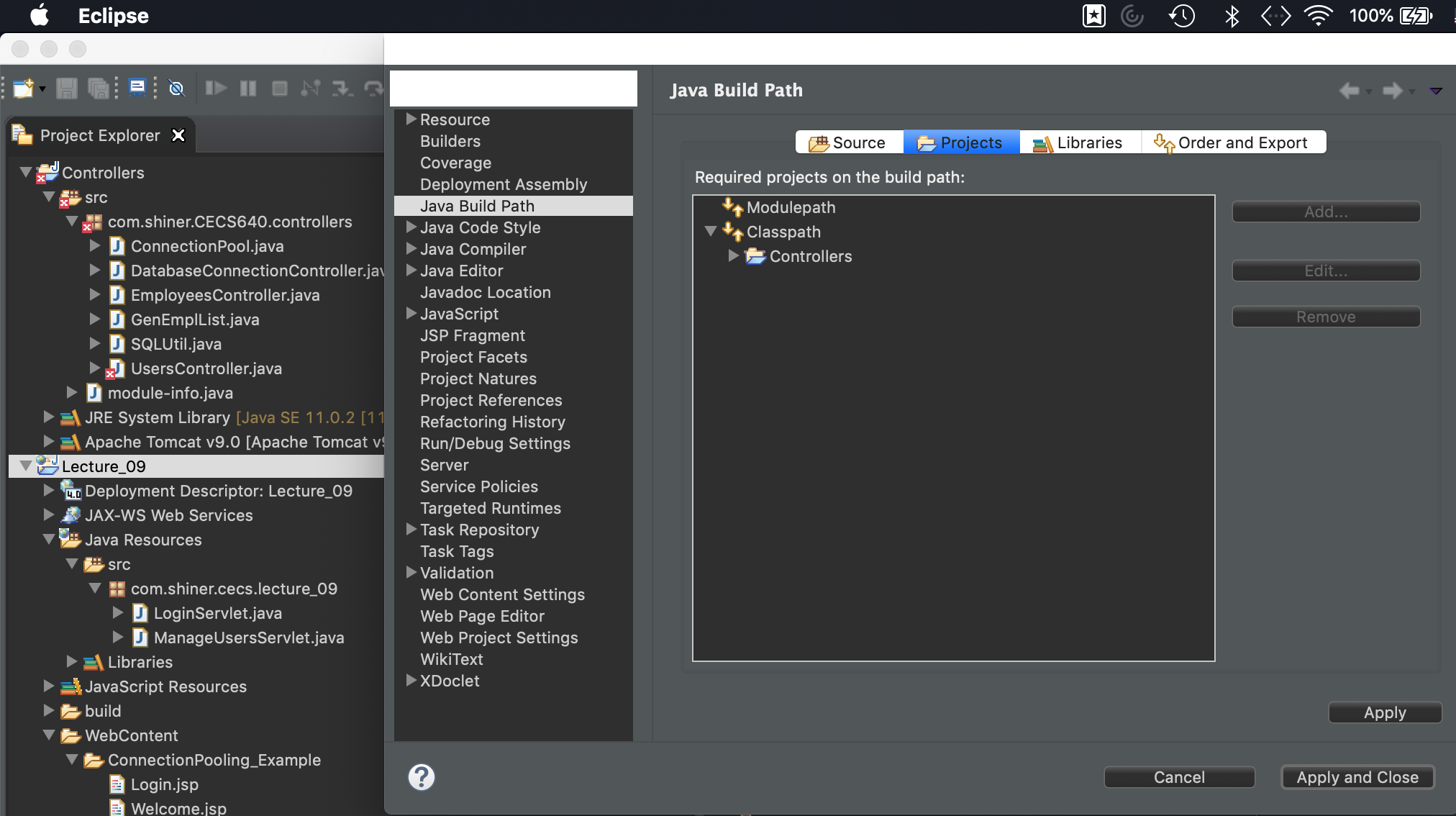Expand the Task Repository category
Viewport: 1456px width, 816px height.
coord(411,529)
